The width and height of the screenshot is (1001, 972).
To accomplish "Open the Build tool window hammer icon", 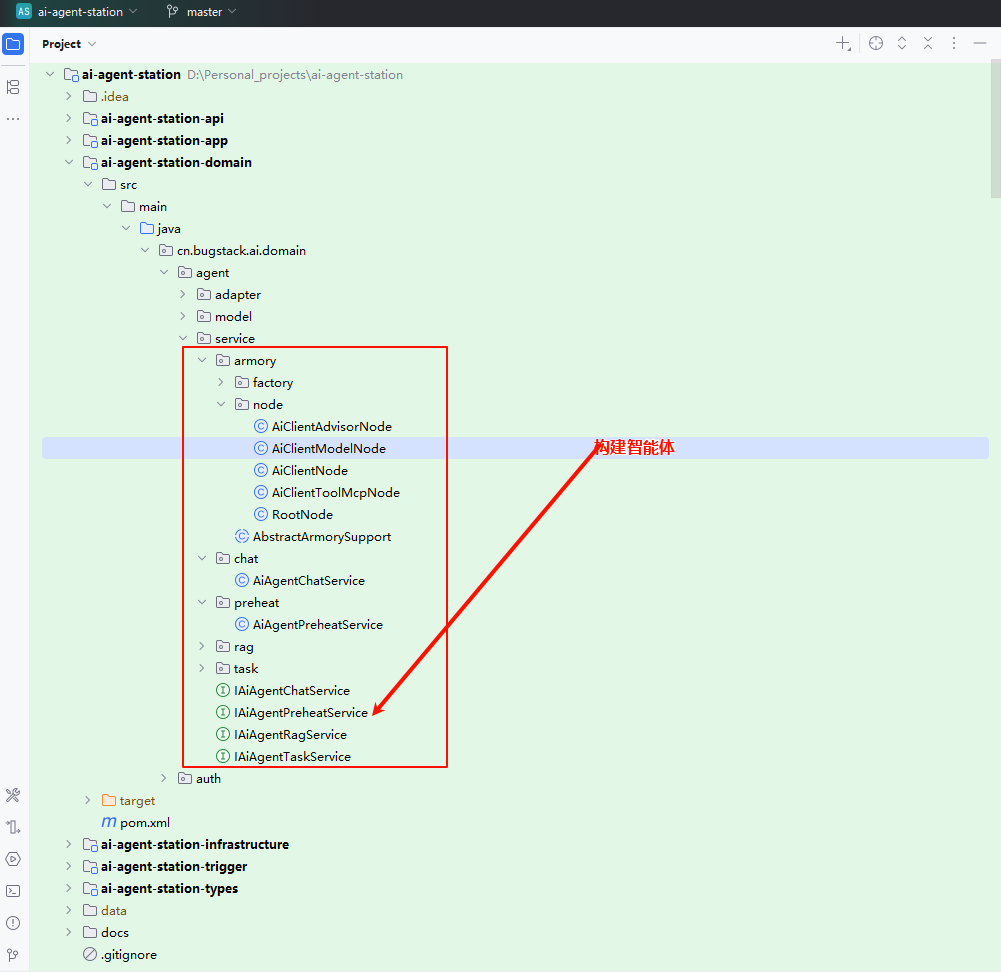I will [x=13, y=795].
